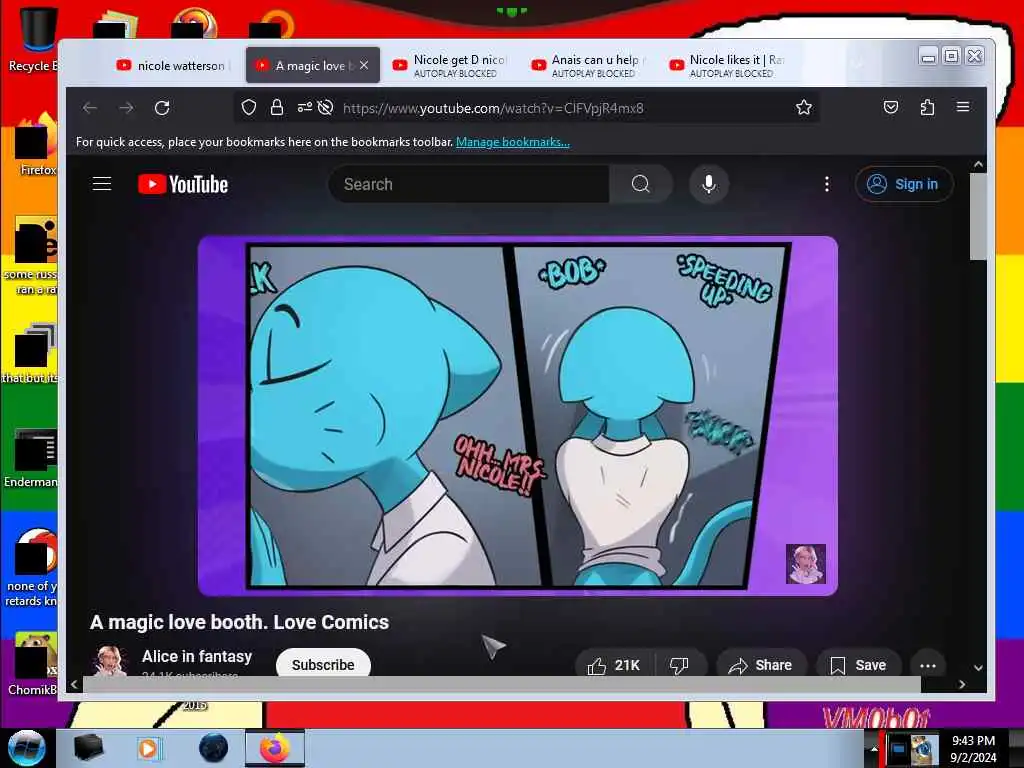Click the forward navigation arrow
Viewport: 1024px width, 768px height.
coord(126,108)
